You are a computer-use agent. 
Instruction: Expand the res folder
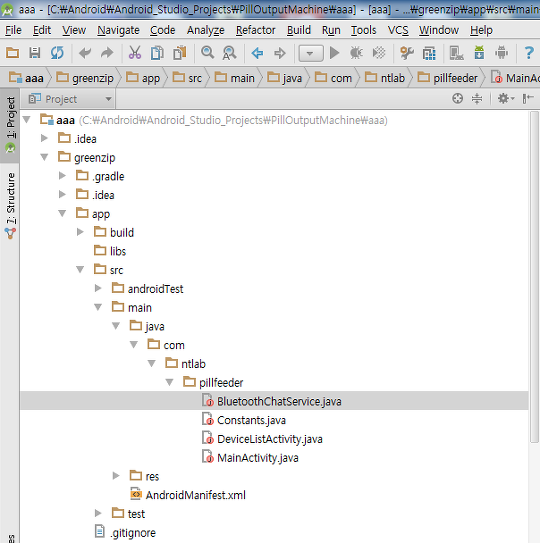coord(116,476)
